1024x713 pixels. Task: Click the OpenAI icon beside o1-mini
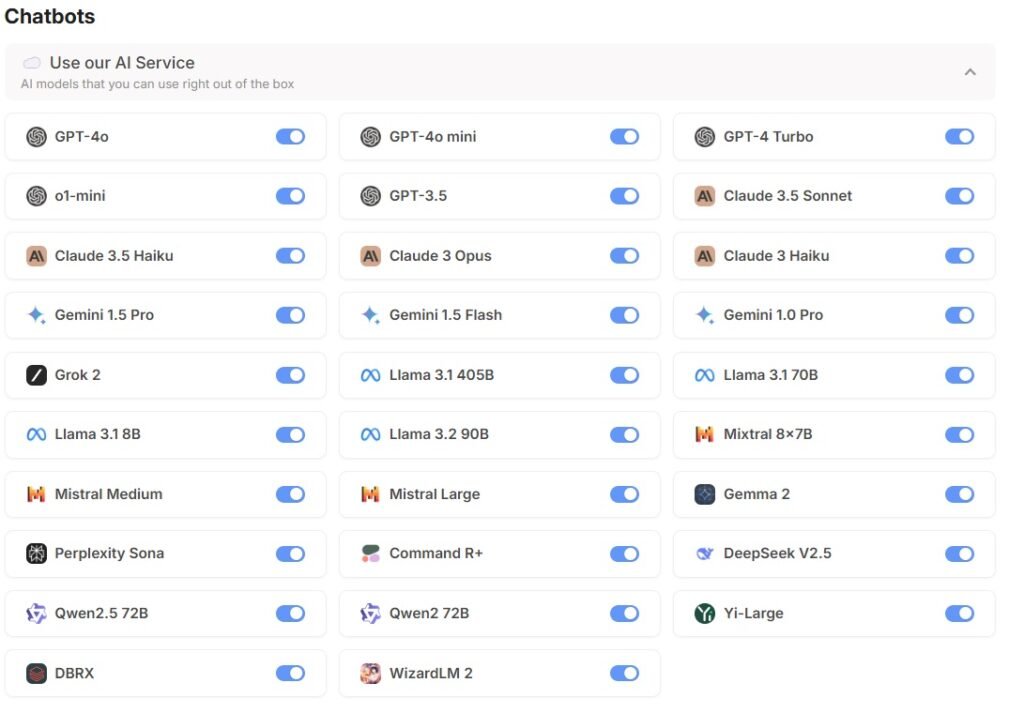[x=37, y=196]
